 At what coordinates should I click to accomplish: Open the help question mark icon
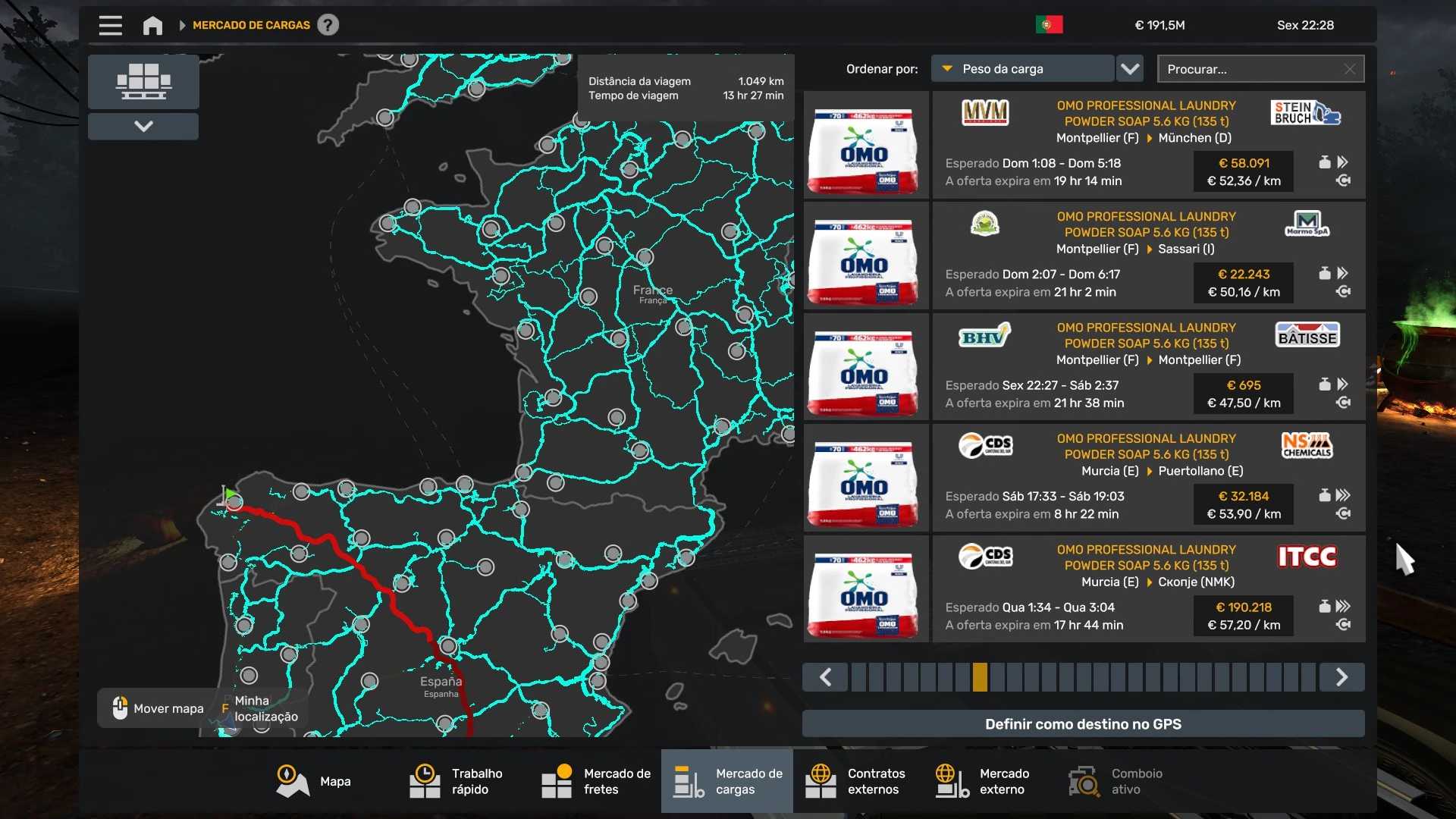click(x=328, y=25)
